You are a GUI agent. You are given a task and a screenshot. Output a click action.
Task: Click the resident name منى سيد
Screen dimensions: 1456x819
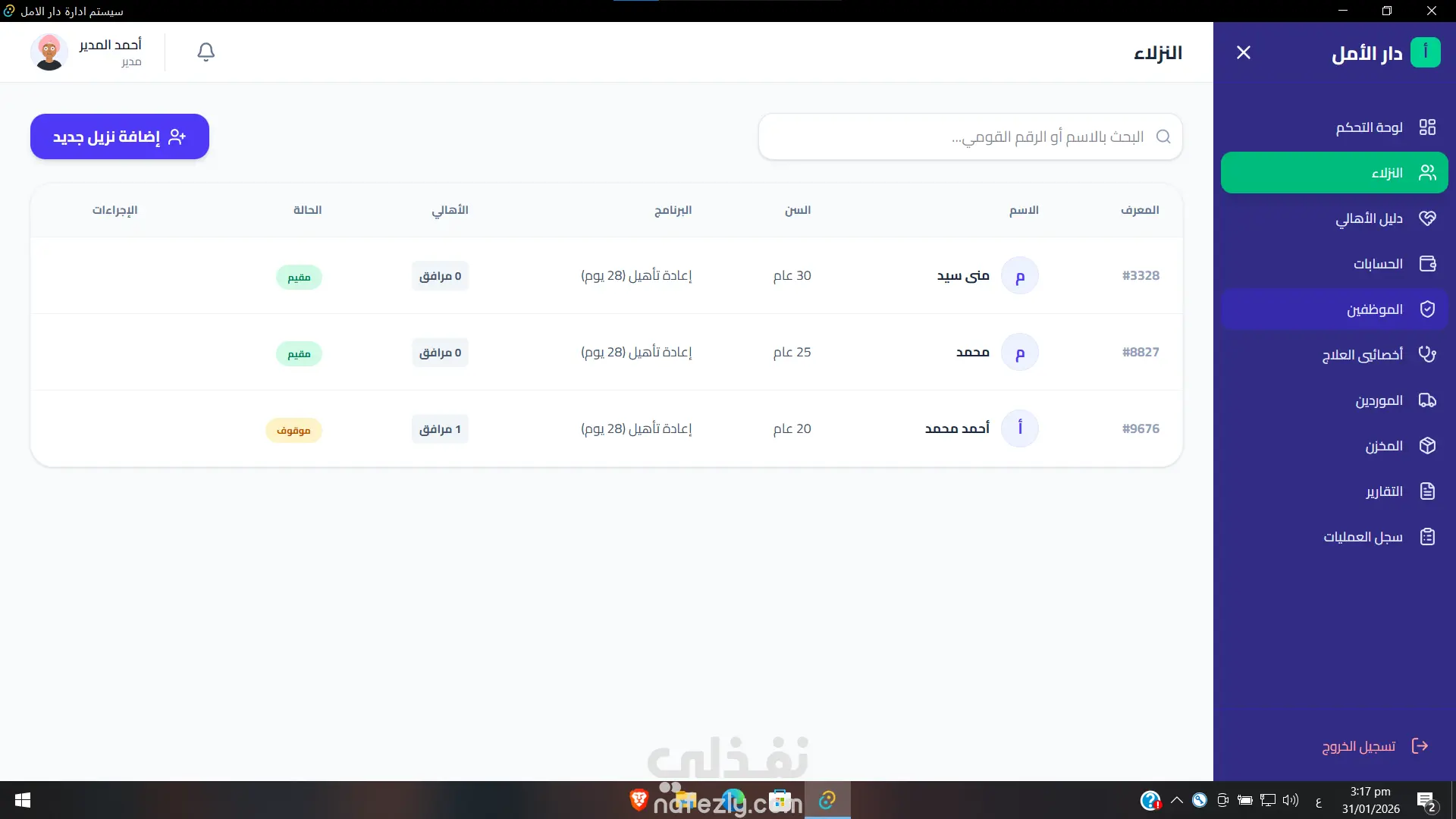(963, 275)
